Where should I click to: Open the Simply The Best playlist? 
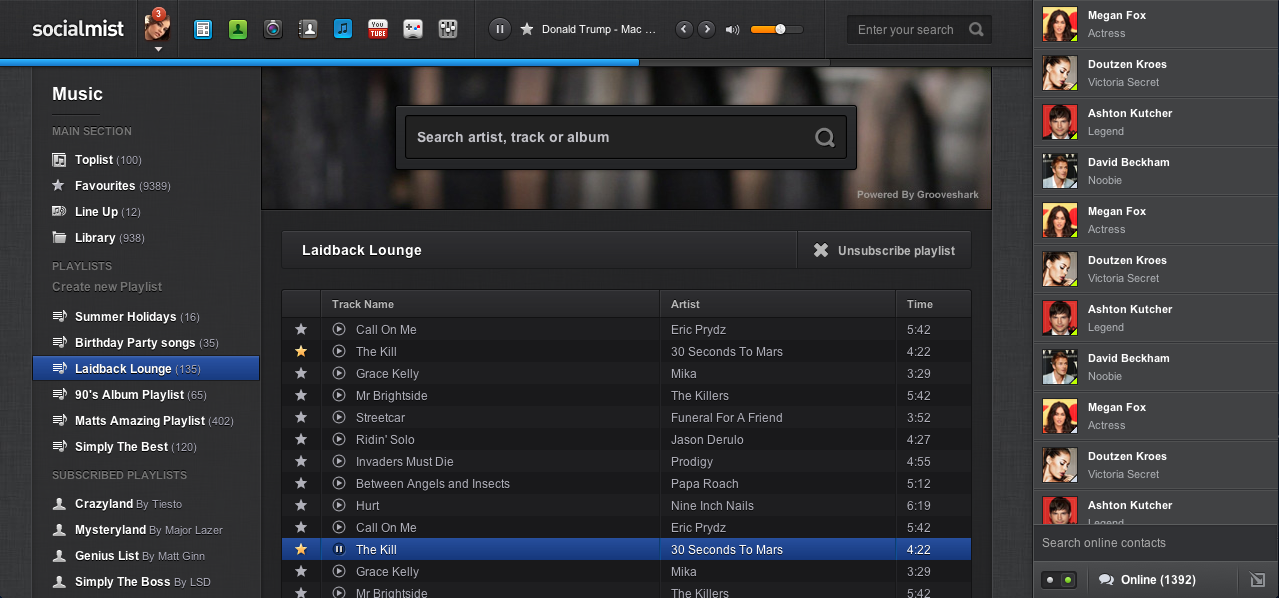pyautogui.click(x=124, y=447)
